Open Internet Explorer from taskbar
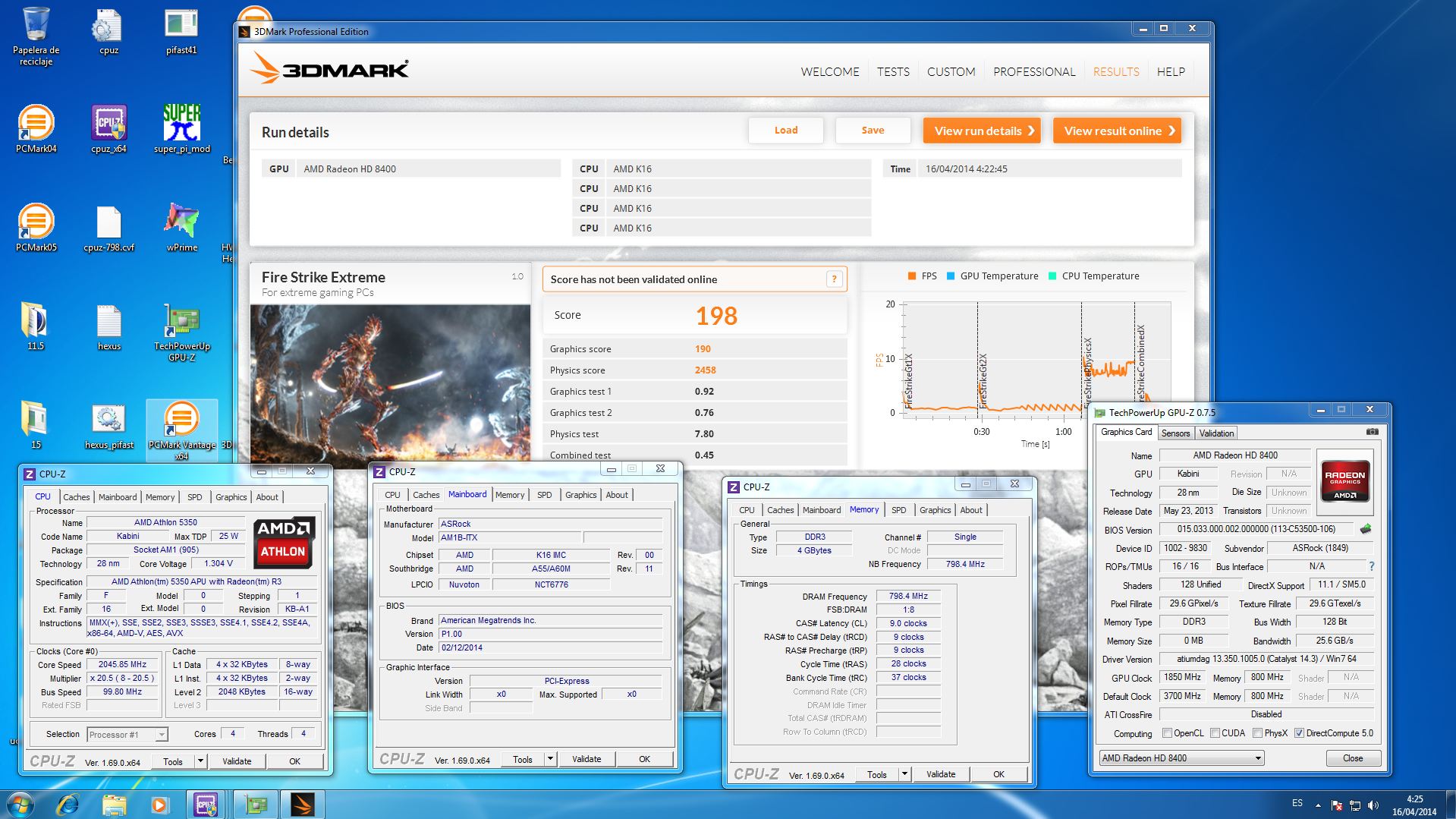This screenshot has height=819, width=1456. pyautogui.click(x=68, y=805)
